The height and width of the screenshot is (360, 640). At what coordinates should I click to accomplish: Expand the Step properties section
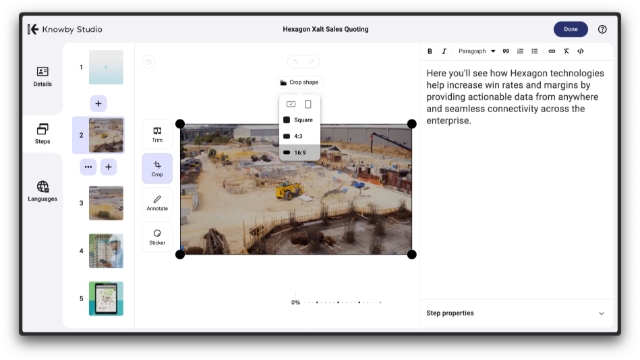coord(516,313)
